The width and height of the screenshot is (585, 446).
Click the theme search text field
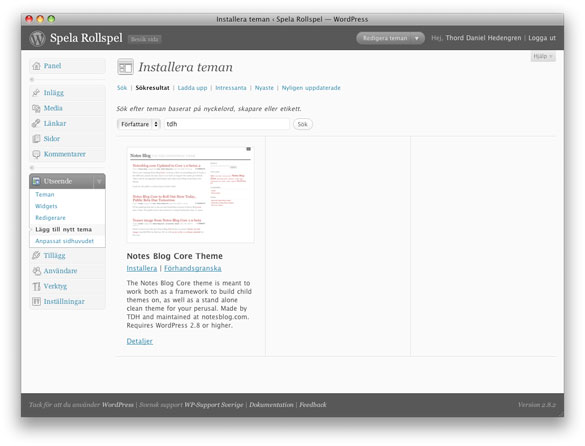[227, 124]
